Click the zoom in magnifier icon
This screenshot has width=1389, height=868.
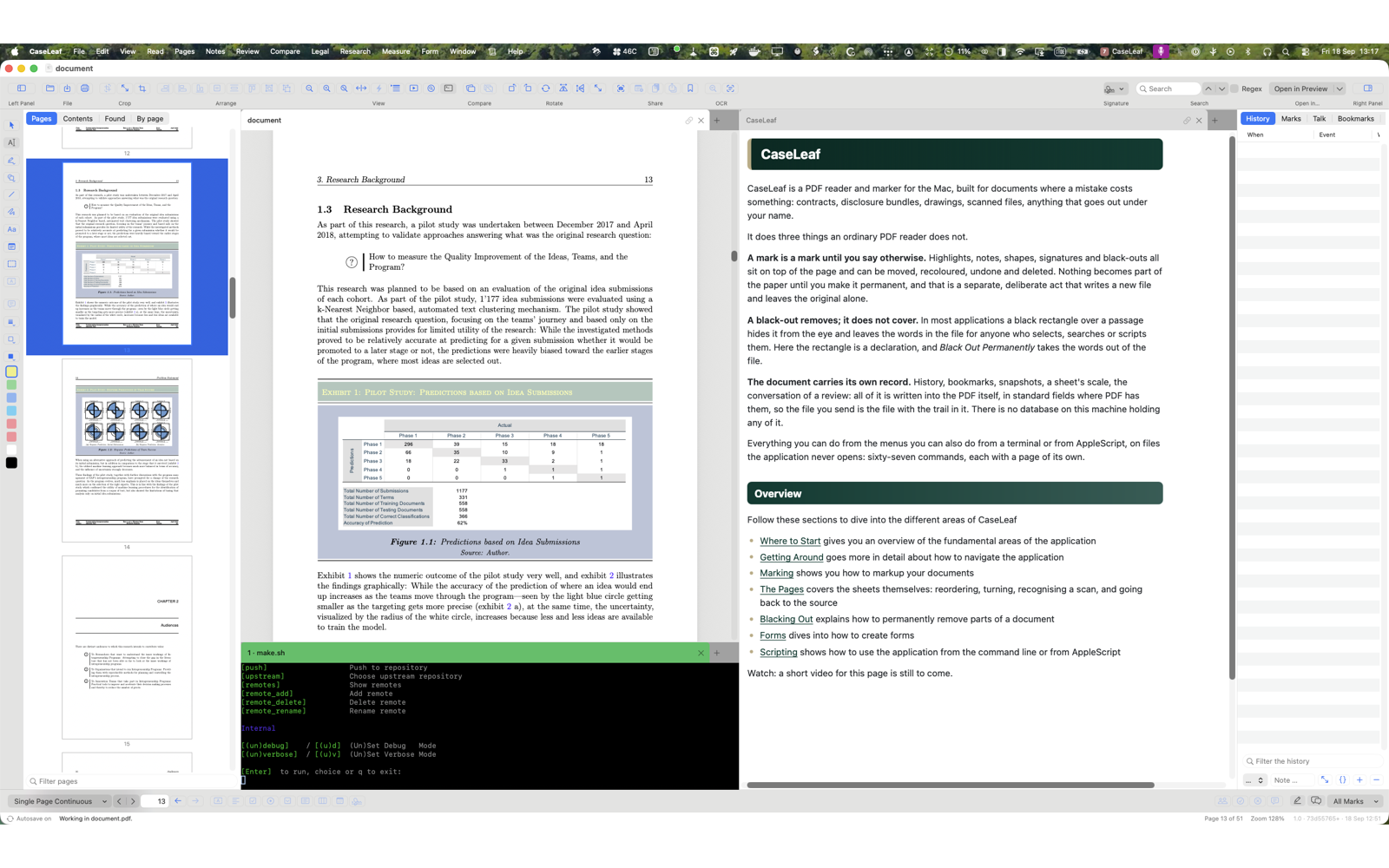tap(326, 89)
